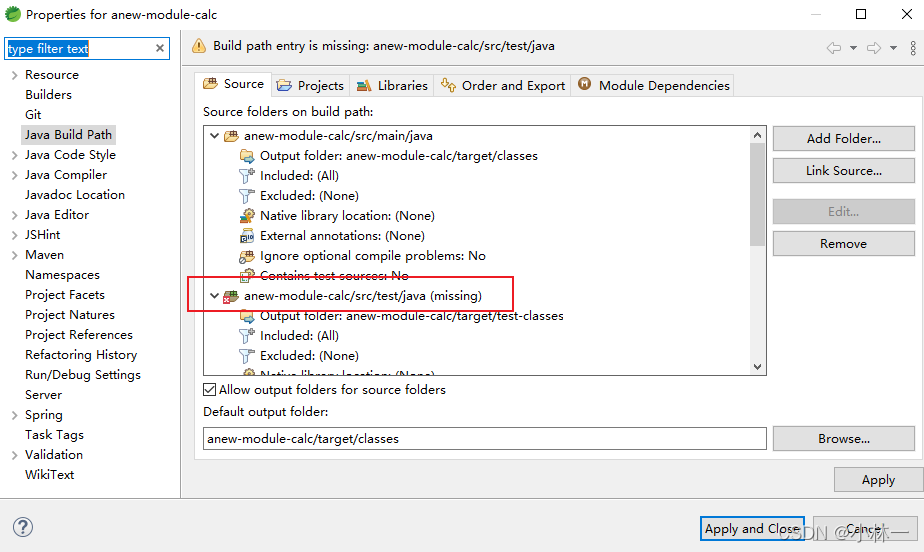Click the filter icon of Excluded under test/java
The height and width of the screenshot is (552, 924).
[x=246, y=356]
